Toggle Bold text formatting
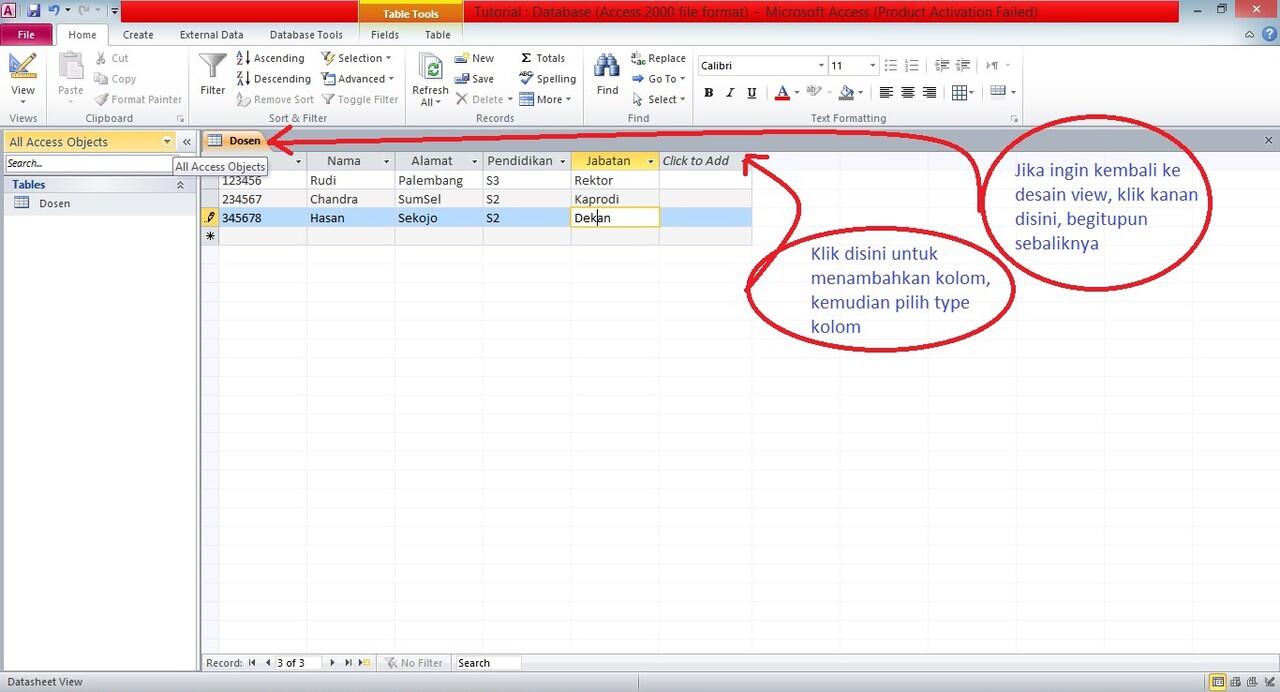This screenshot has width=1280, height=692. [708, 93]
